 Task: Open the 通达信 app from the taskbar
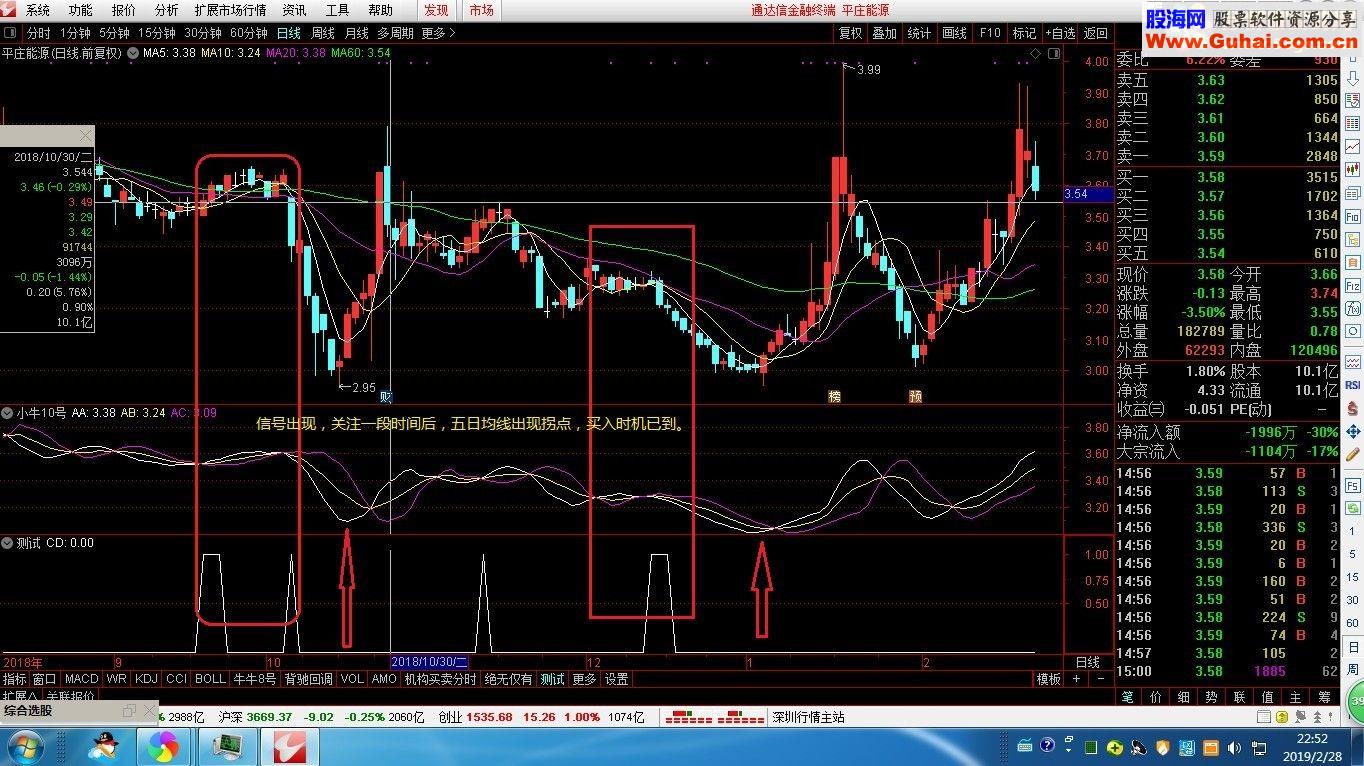290,746
